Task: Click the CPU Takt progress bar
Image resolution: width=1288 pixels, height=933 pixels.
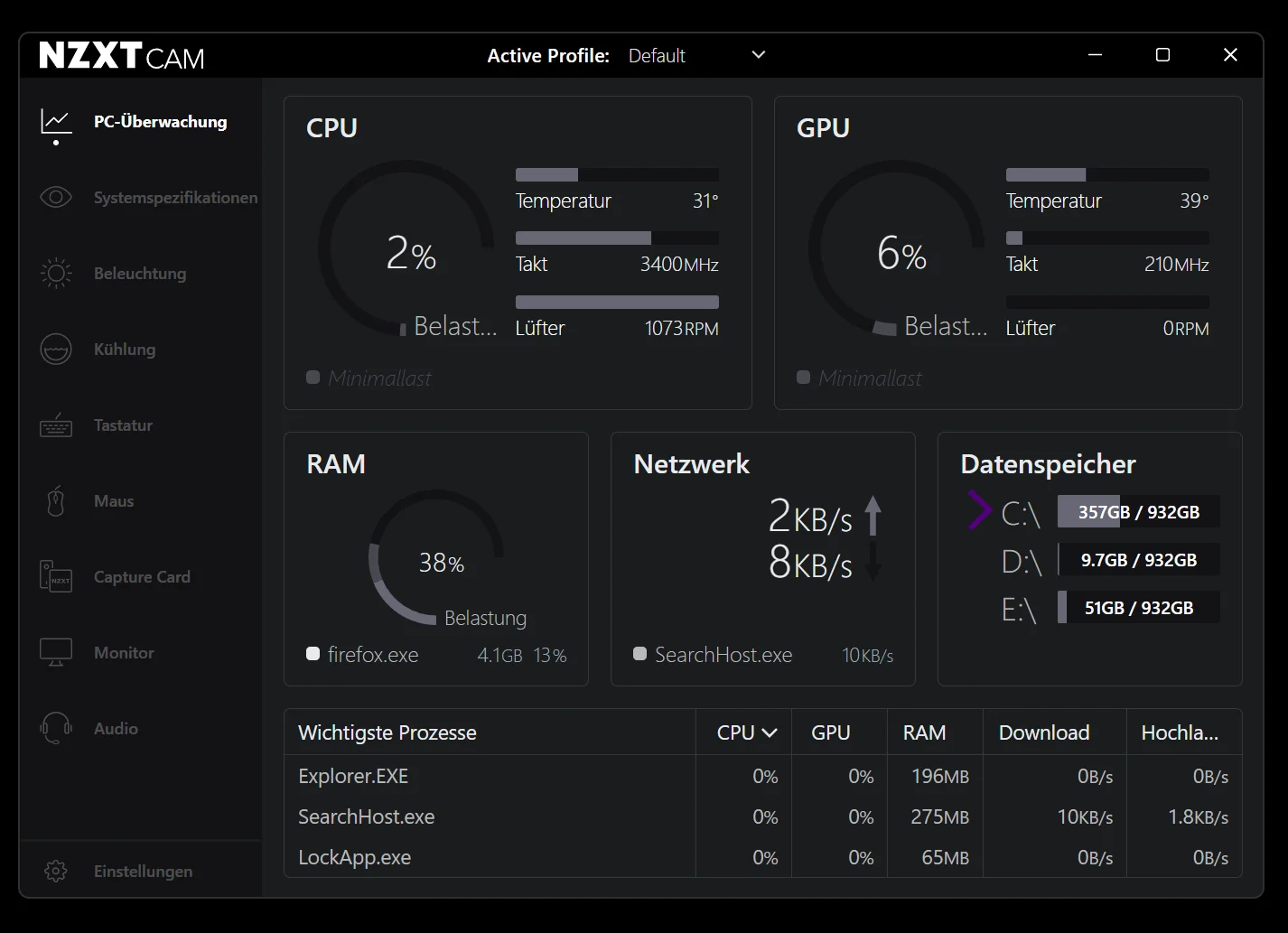Action: 617,238
